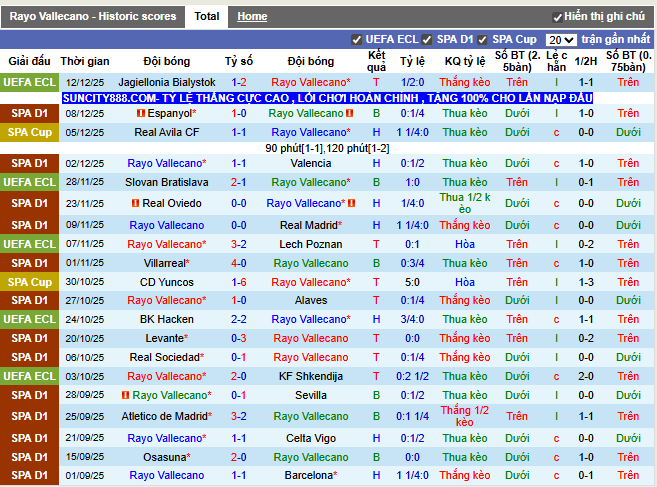
Task: Click the Atletico de Madrid* team name
Action: tap(167, 416)
